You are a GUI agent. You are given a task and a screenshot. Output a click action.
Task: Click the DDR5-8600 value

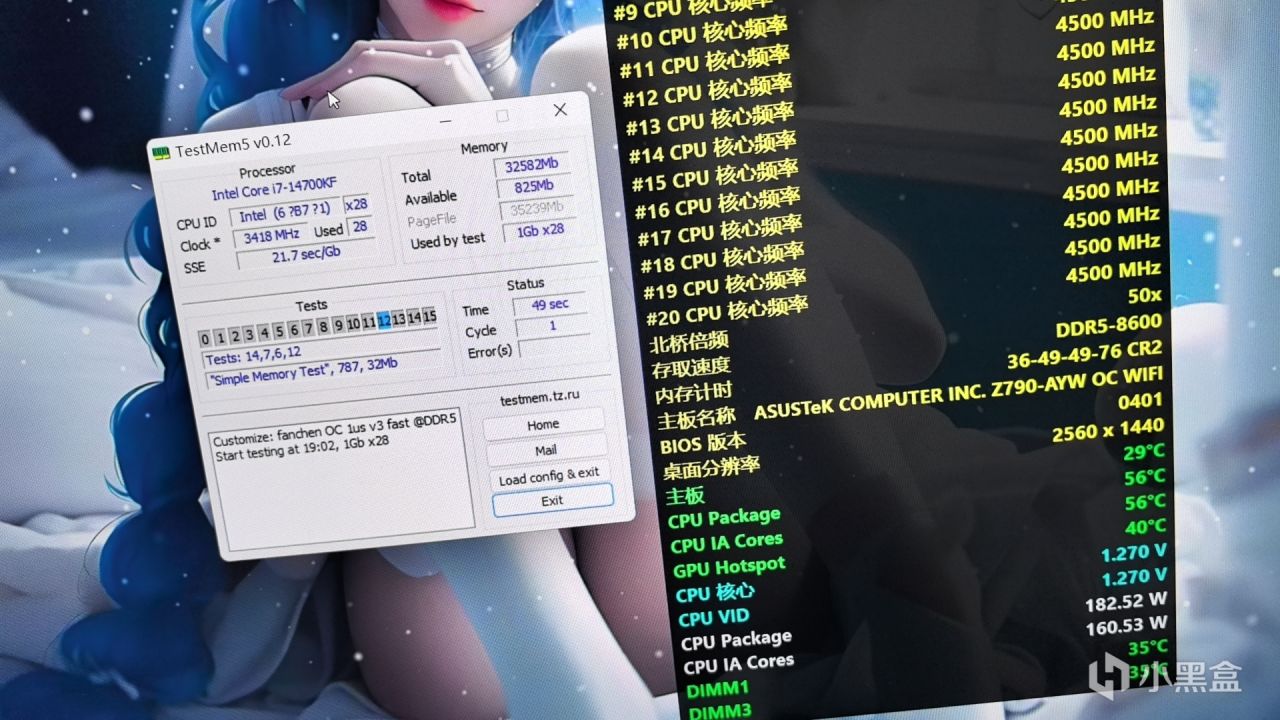tap(1108, 326)
